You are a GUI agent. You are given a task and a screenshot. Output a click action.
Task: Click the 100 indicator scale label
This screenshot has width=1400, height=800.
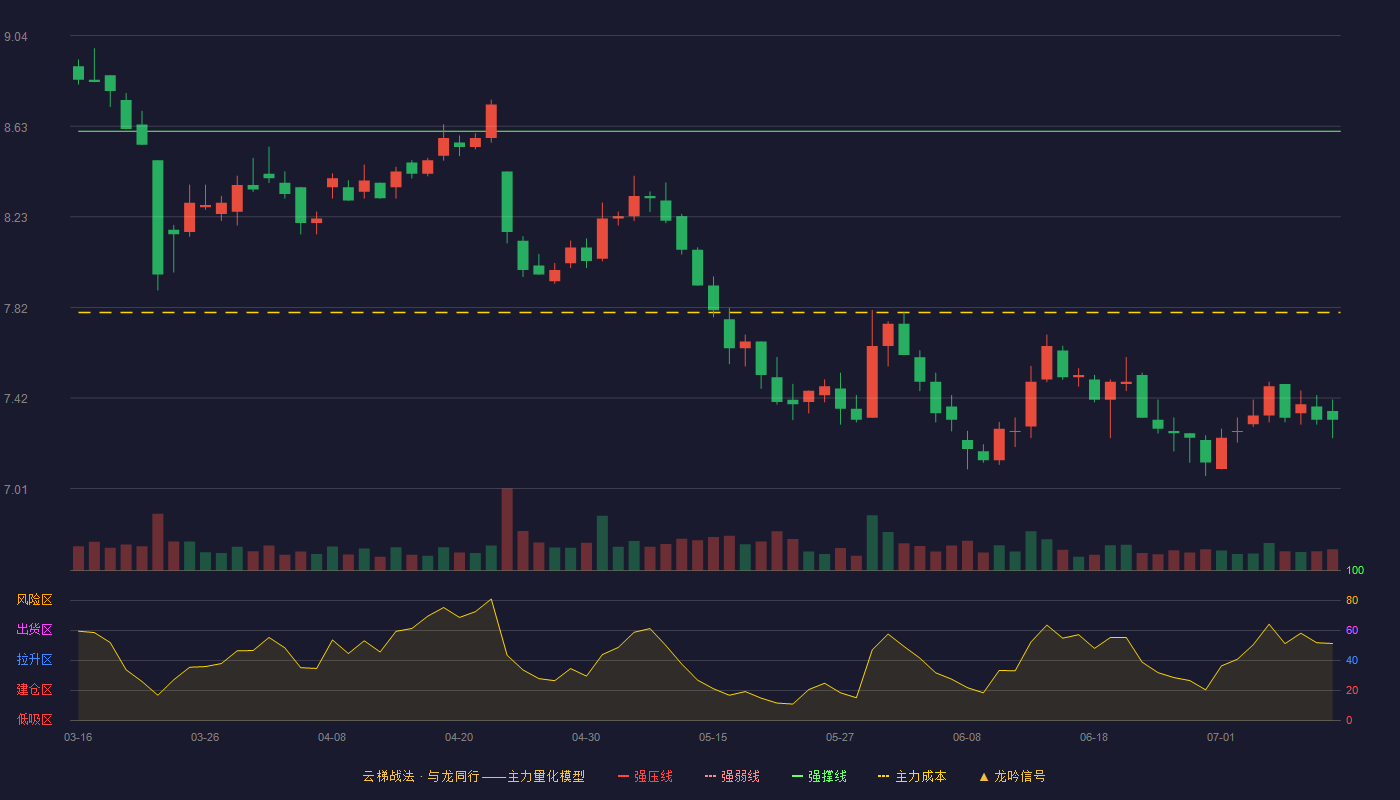(1355, 570)
